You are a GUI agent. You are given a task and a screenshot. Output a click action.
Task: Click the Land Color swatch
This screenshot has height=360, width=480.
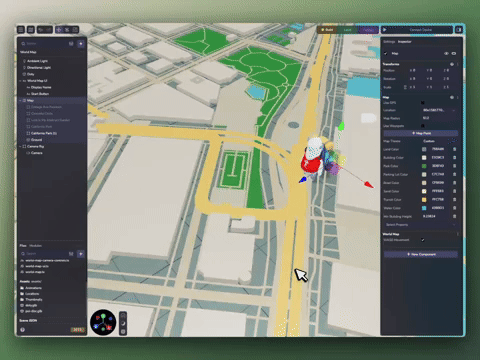[424, 149]
